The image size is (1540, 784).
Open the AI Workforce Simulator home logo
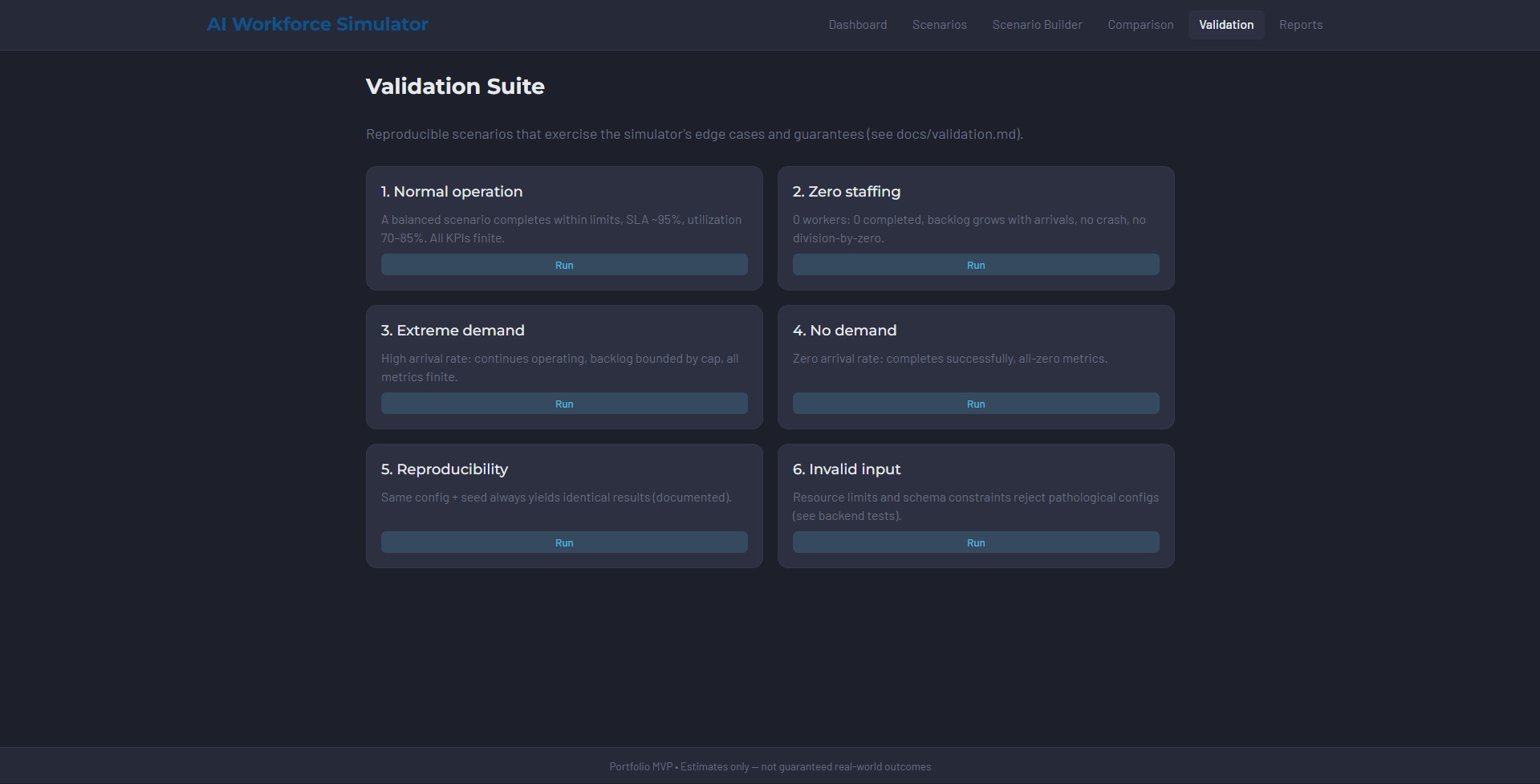[318, 24]
